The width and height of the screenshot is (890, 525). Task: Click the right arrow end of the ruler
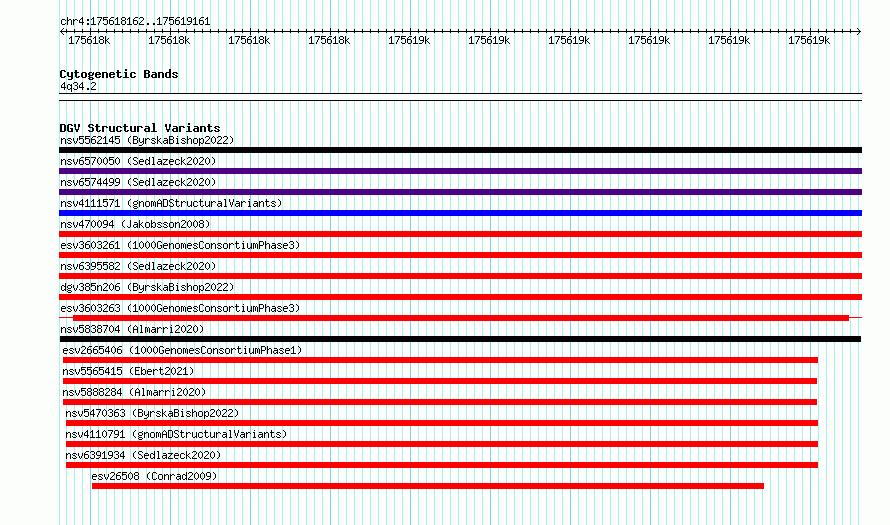coord(859,31)
